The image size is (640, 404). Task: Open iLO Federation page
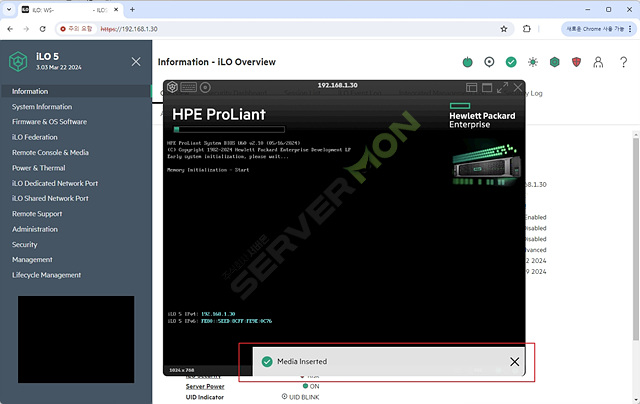[x=35, y=137]
